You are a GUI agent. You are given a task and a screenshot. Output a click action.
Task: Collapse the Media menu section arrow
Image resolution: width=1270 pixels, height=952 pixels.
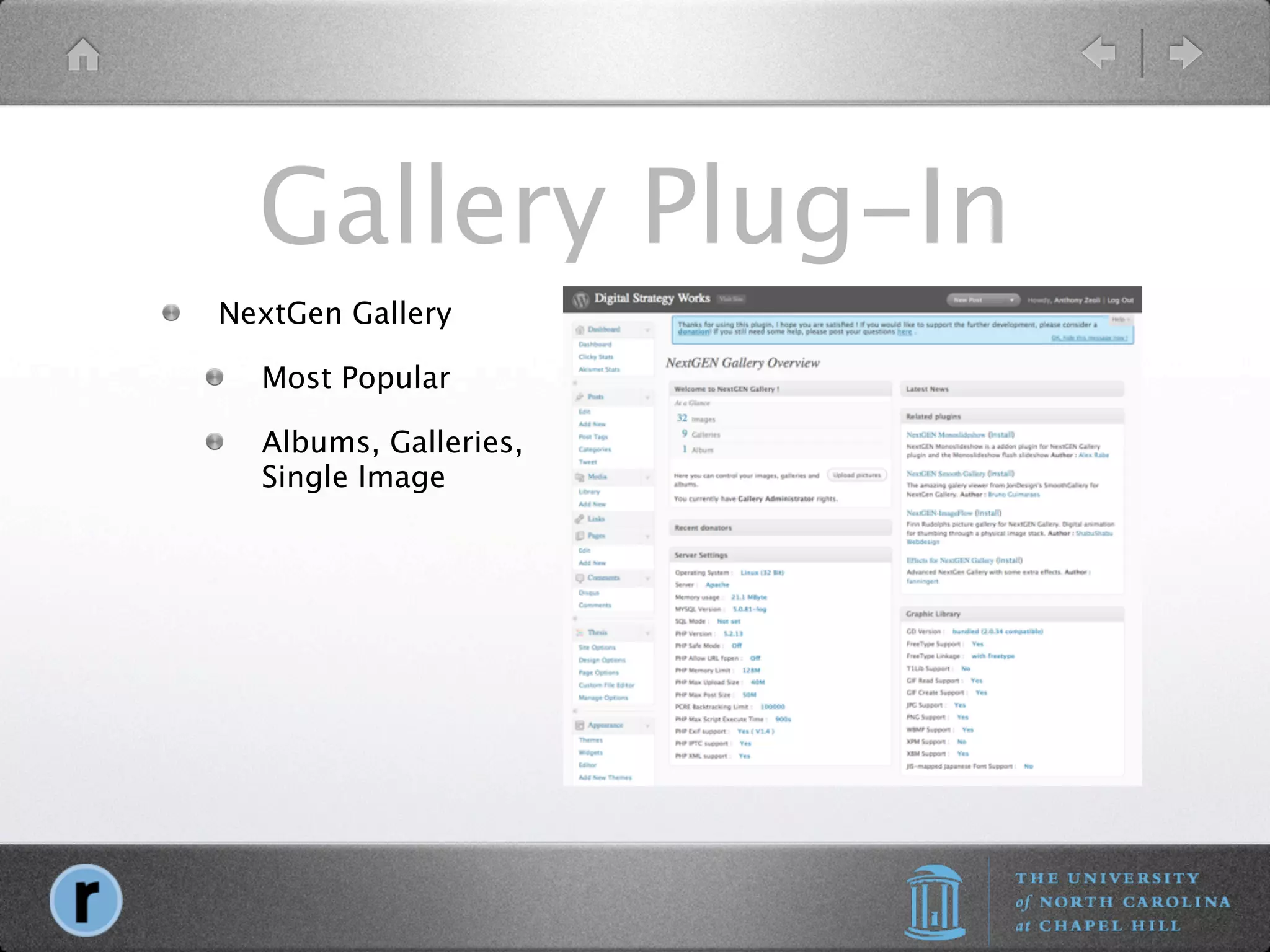tap(647, 477)
